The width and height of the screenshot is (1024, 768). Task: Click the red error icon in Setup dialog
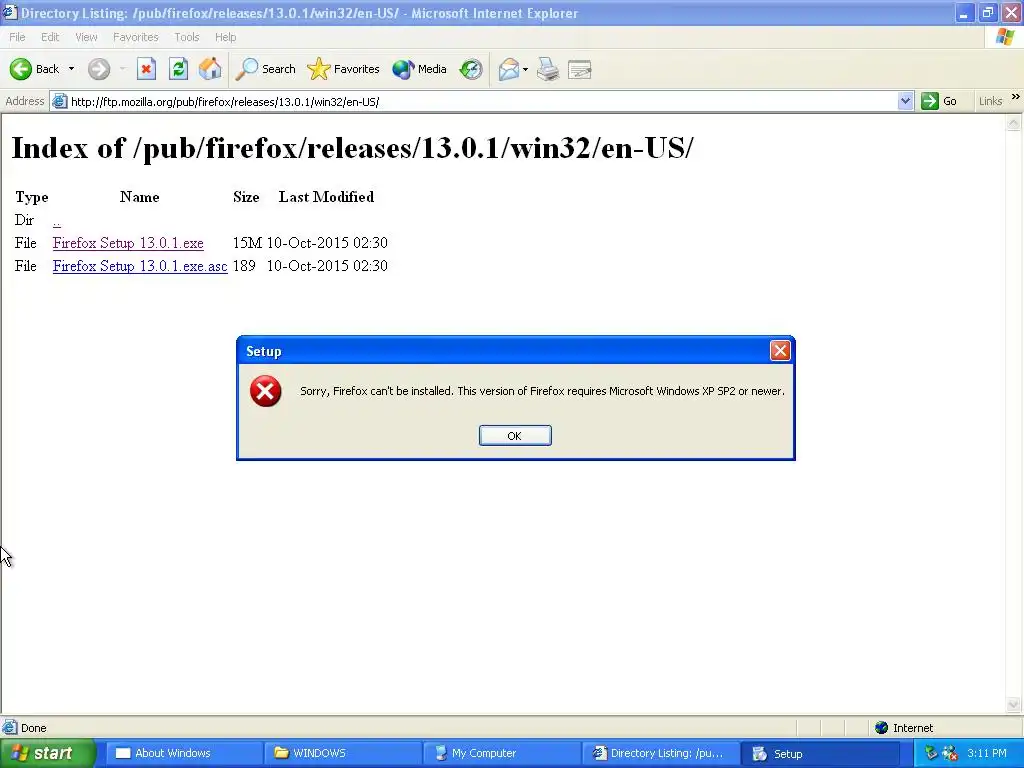click(x=266, y=391)
